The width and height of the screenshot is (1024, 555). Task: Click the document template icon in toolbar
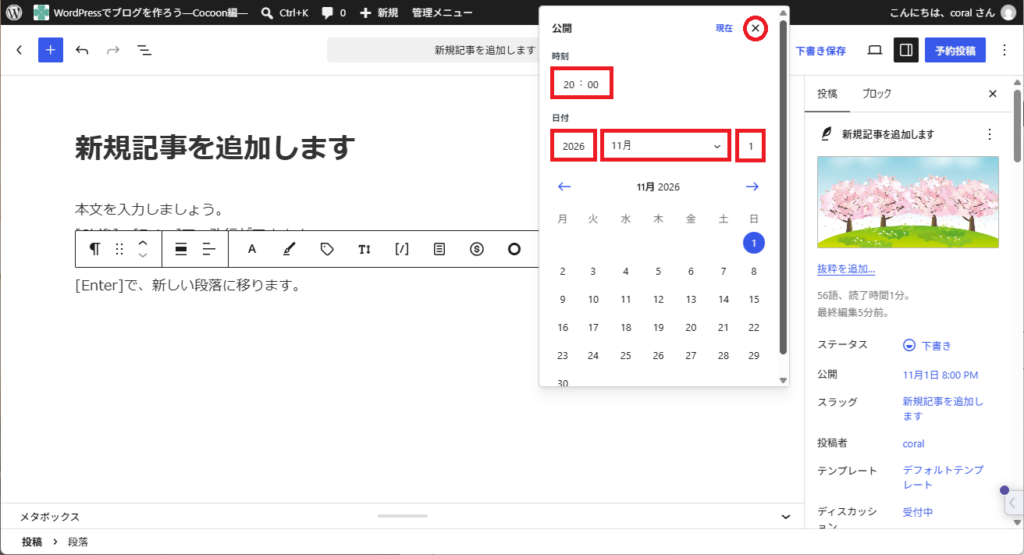coord(440,249)
